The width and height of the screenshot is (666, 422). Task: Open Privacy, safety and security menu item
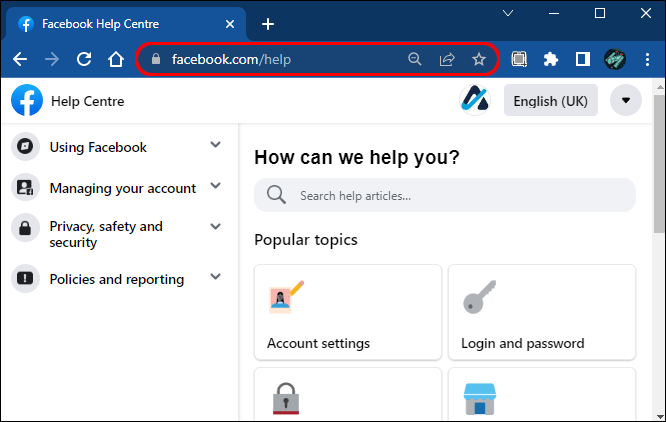point(106,234)
